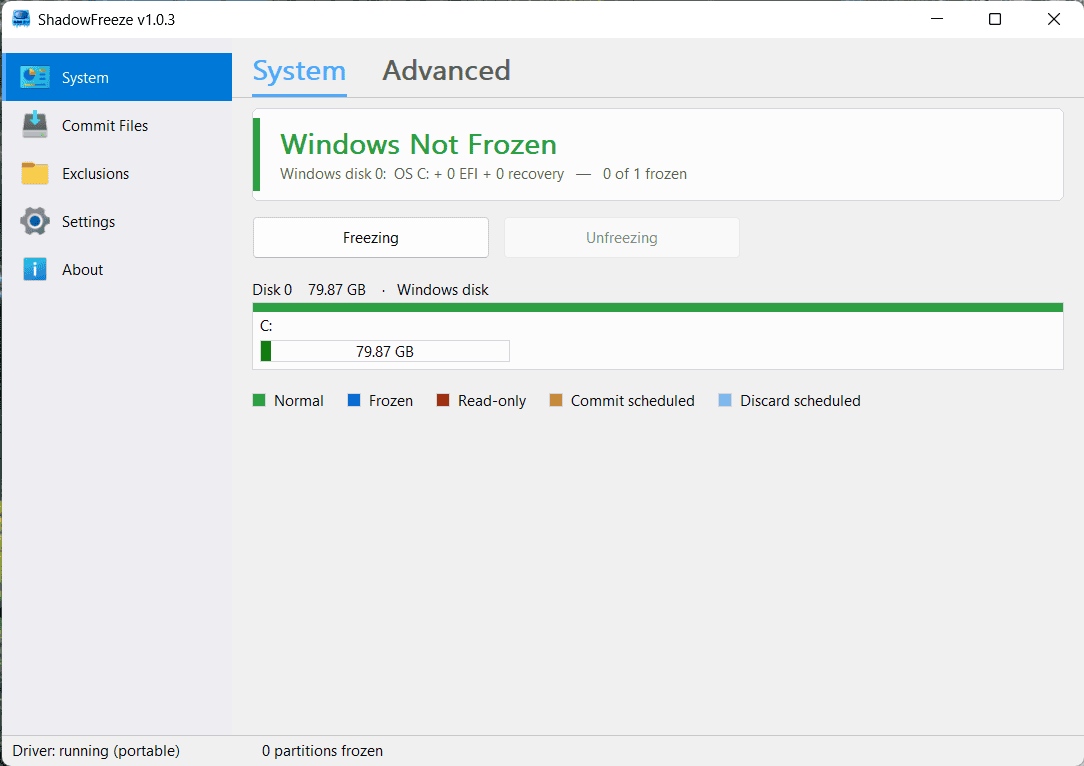Click the orange Commit scheduled swatch
This screenshot has width=1084, height=766.
[556, 400]
